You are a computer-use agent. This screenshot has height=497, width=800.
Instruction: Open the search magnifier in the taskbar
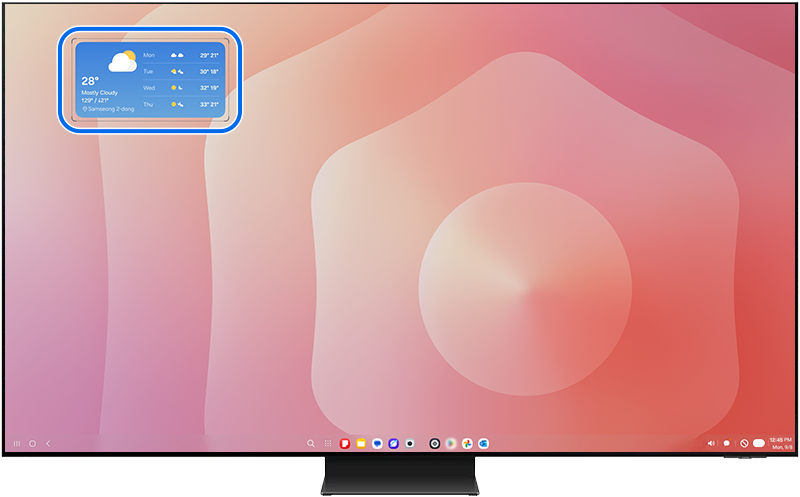(311, 443)
